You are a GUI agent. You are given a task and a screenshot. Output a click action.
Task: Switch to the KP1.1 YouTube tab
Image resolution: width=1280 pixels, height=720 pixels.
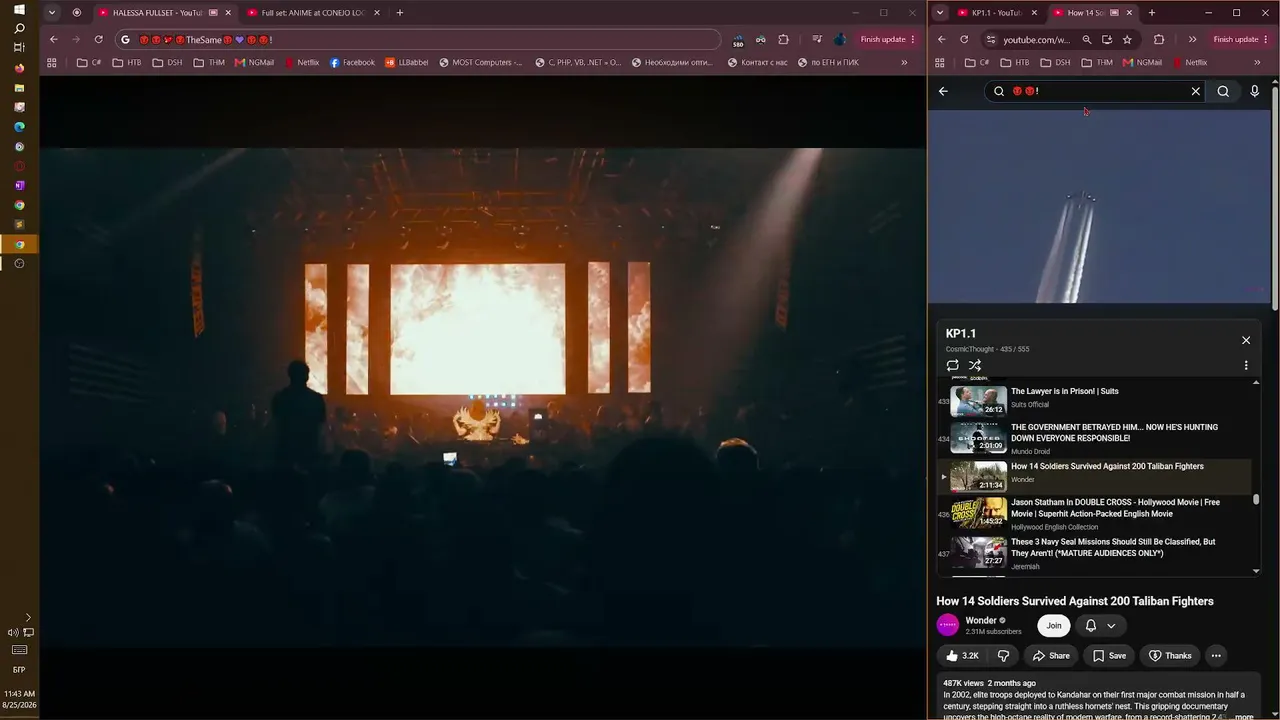996,13
